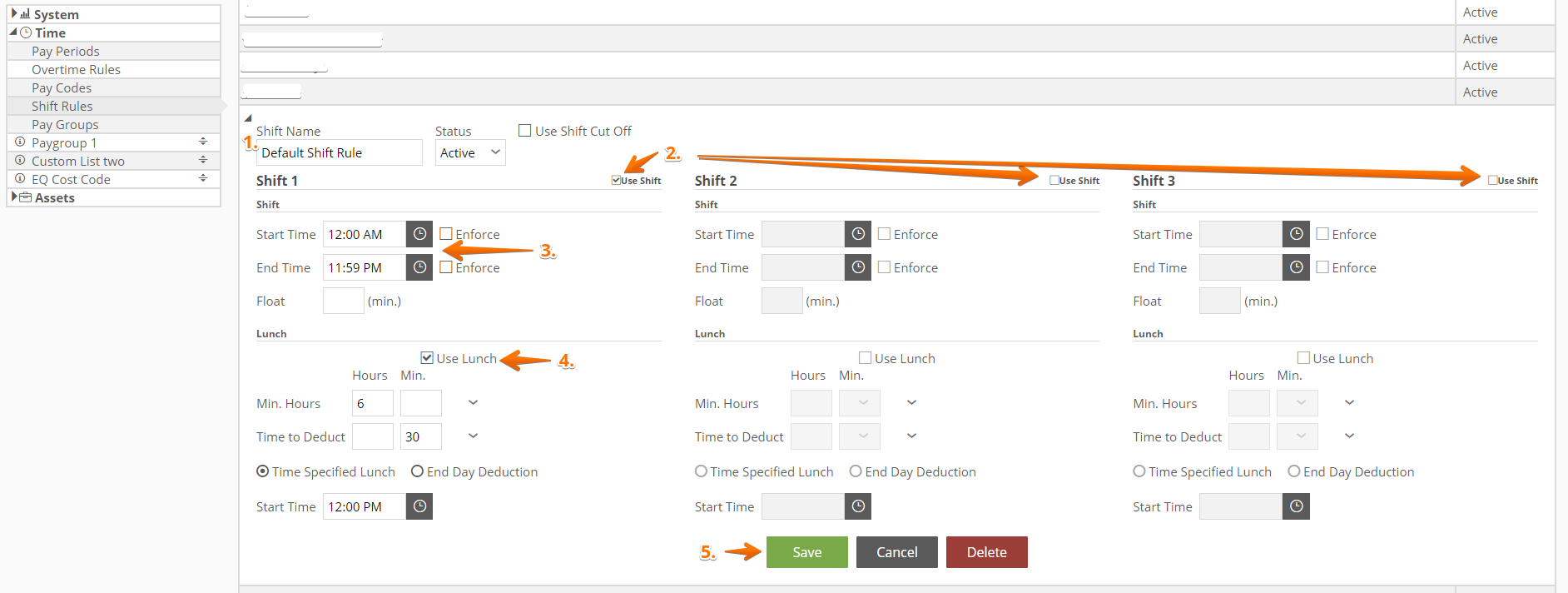This screenshot has width=1568, height=593.
Task: Check Enforce for Shift 1 Start Time
Action: pos(446,234)
